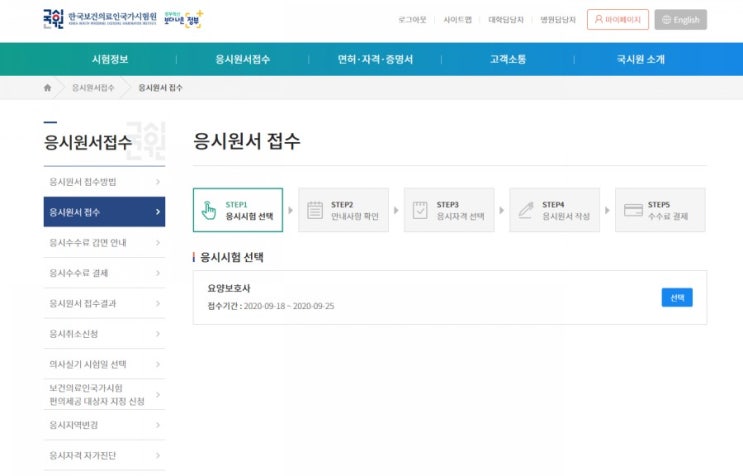Click chevron next to 의사실기 시험일 선택

pos(158,364)
